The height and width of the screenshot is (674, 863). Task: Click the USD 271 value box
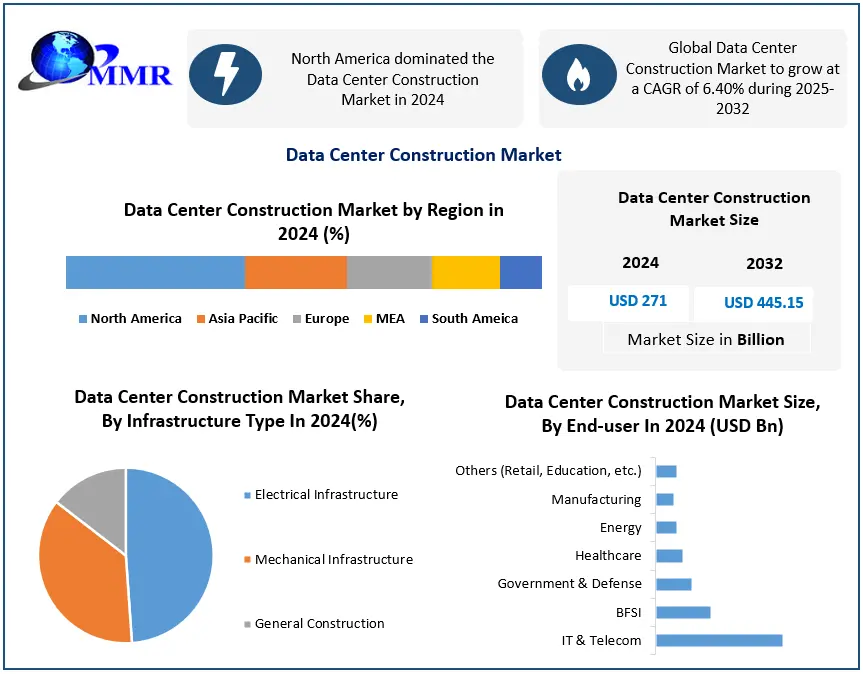click(x=637, y=301)
